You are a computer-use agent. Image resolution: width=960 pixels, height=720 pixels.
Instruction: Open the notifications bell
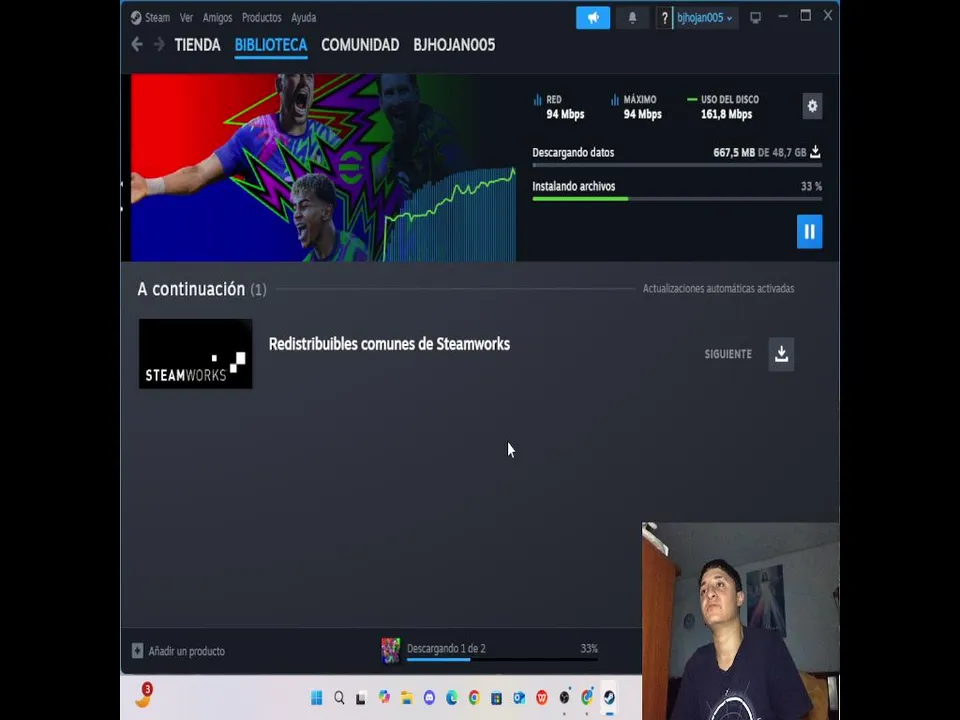point(632,18)
